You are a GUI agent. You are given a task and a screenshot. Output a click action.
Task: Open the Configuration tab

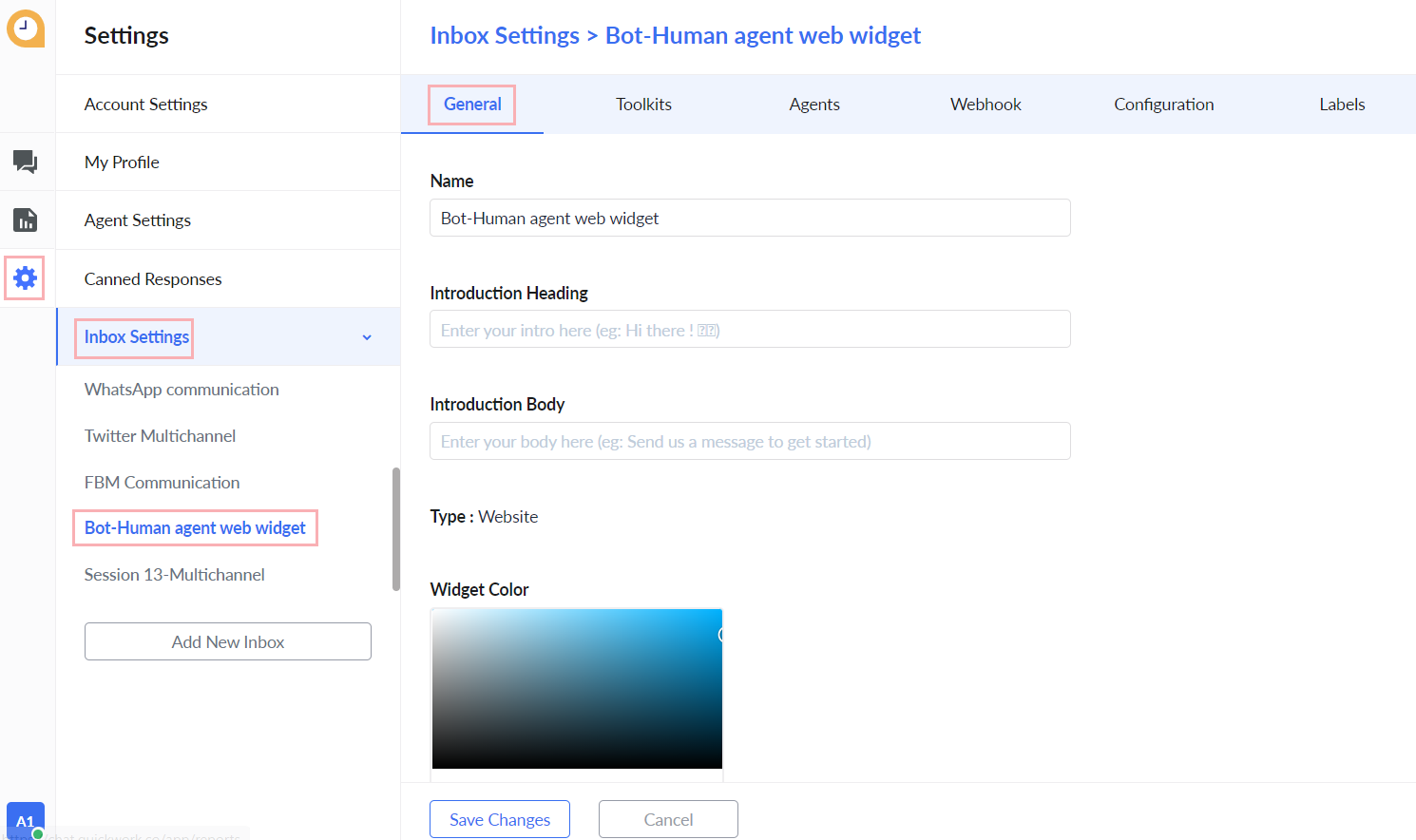1163,105
